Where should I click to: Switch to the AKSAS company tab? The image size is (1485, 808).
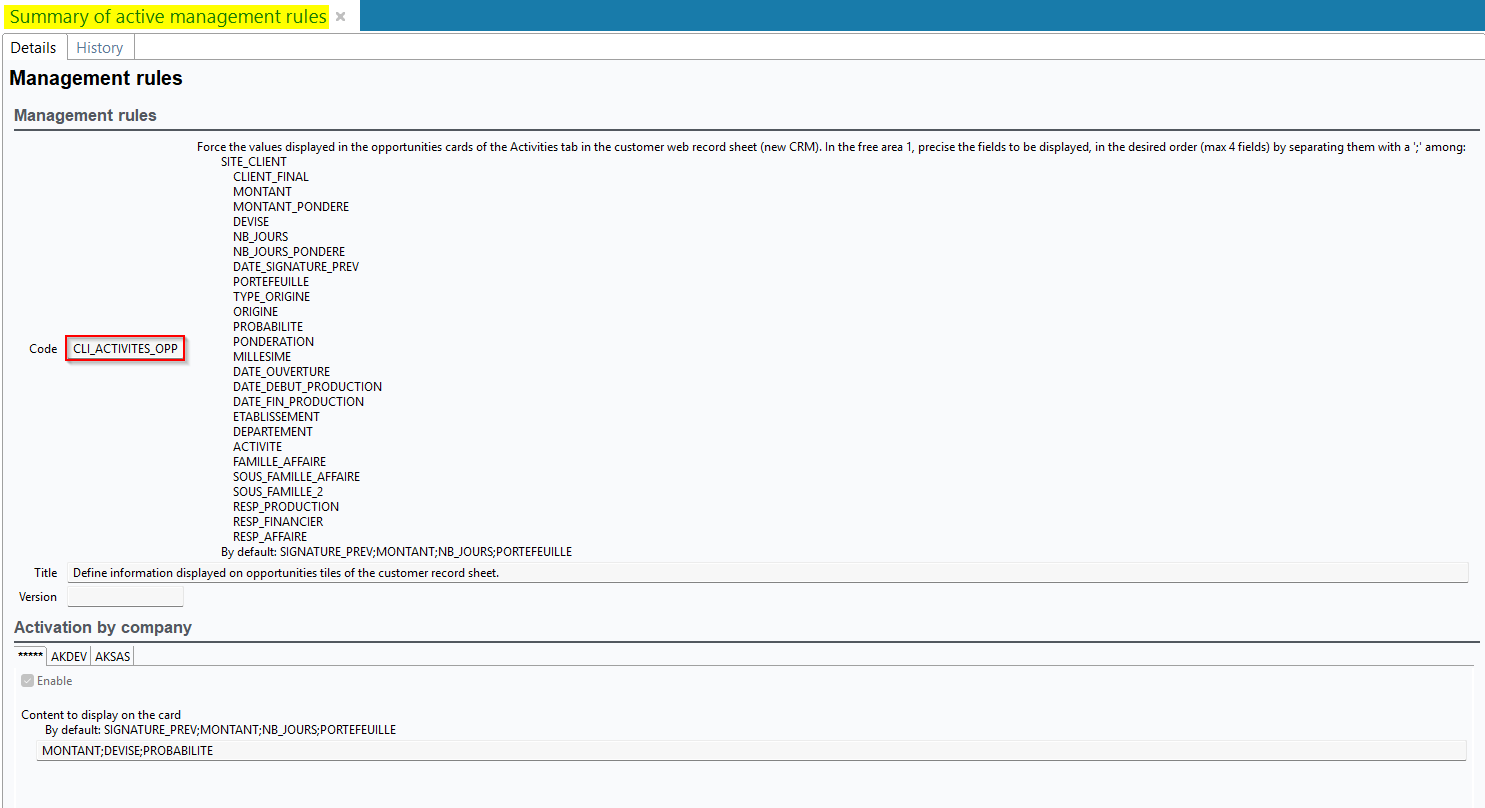point(112,657)
